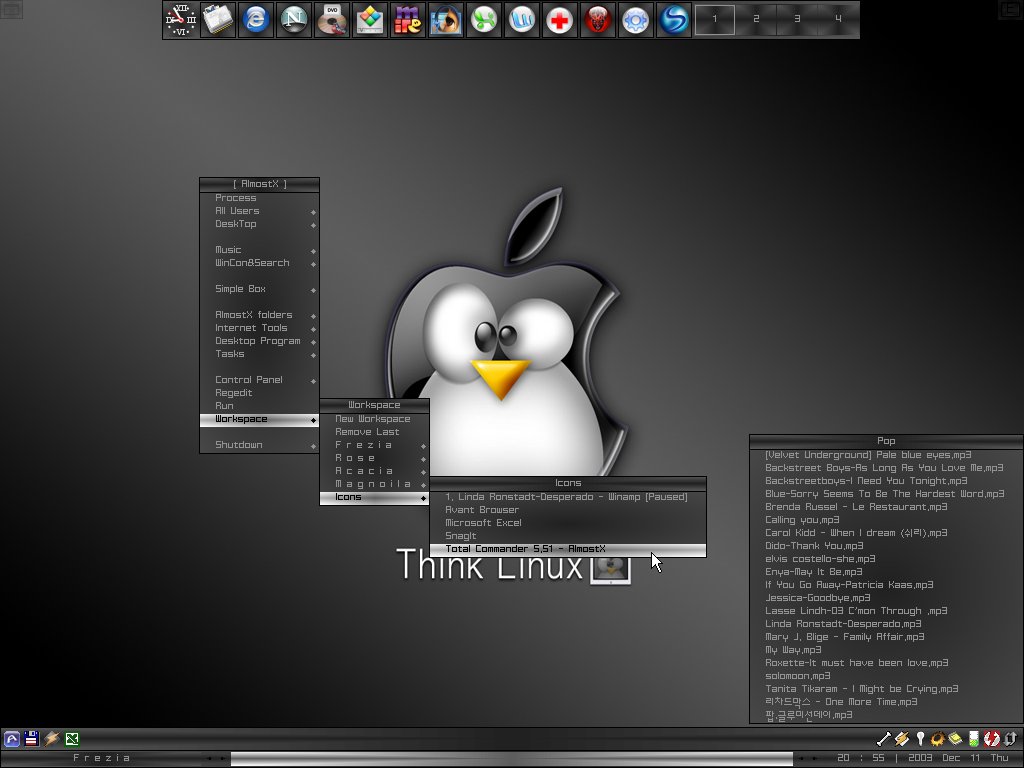Image resolution: width=1024 pixels, height=768 pixels.
Task: Play 'Dido-Thank You.mp3' from the Pop list
Action: 886,546
